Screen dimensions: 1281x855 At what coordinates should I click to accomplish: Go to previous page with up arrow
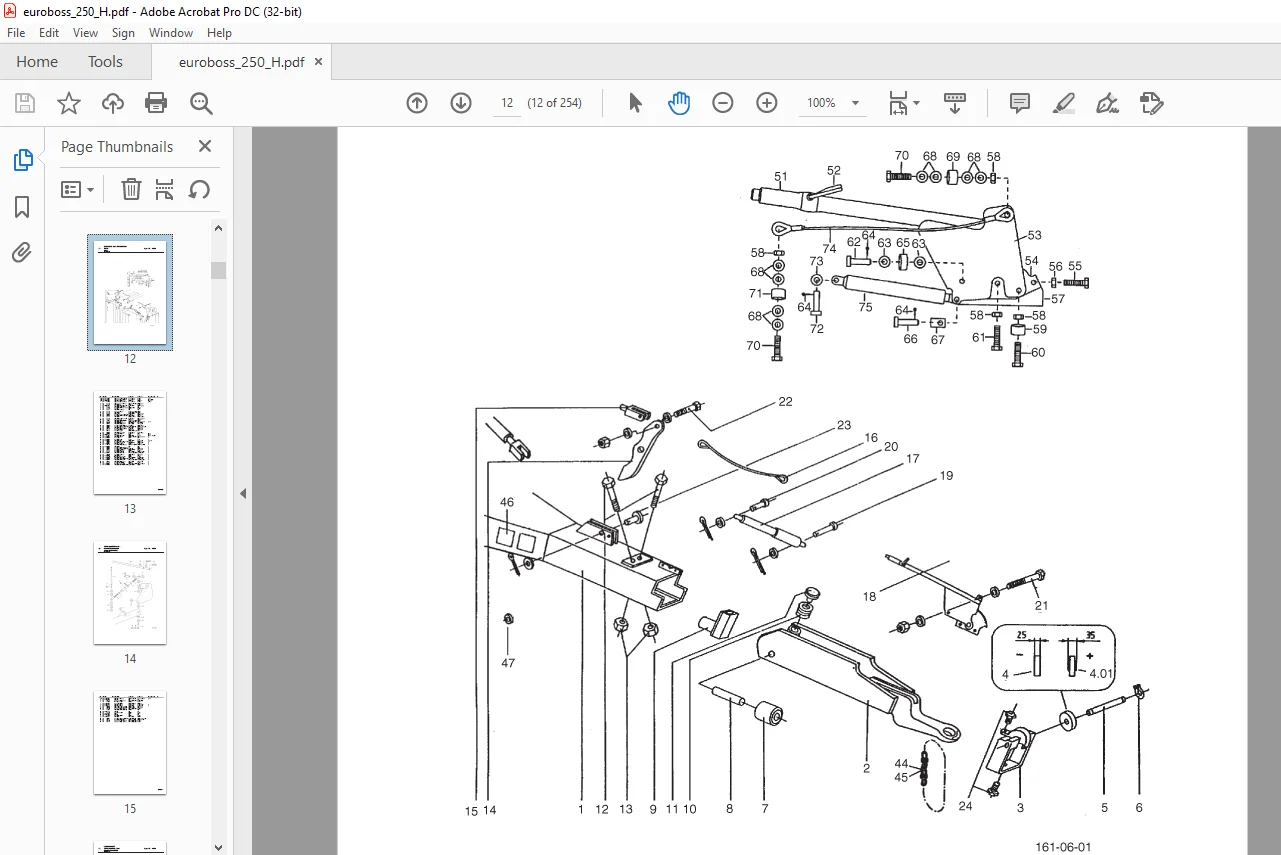point(417,103)
